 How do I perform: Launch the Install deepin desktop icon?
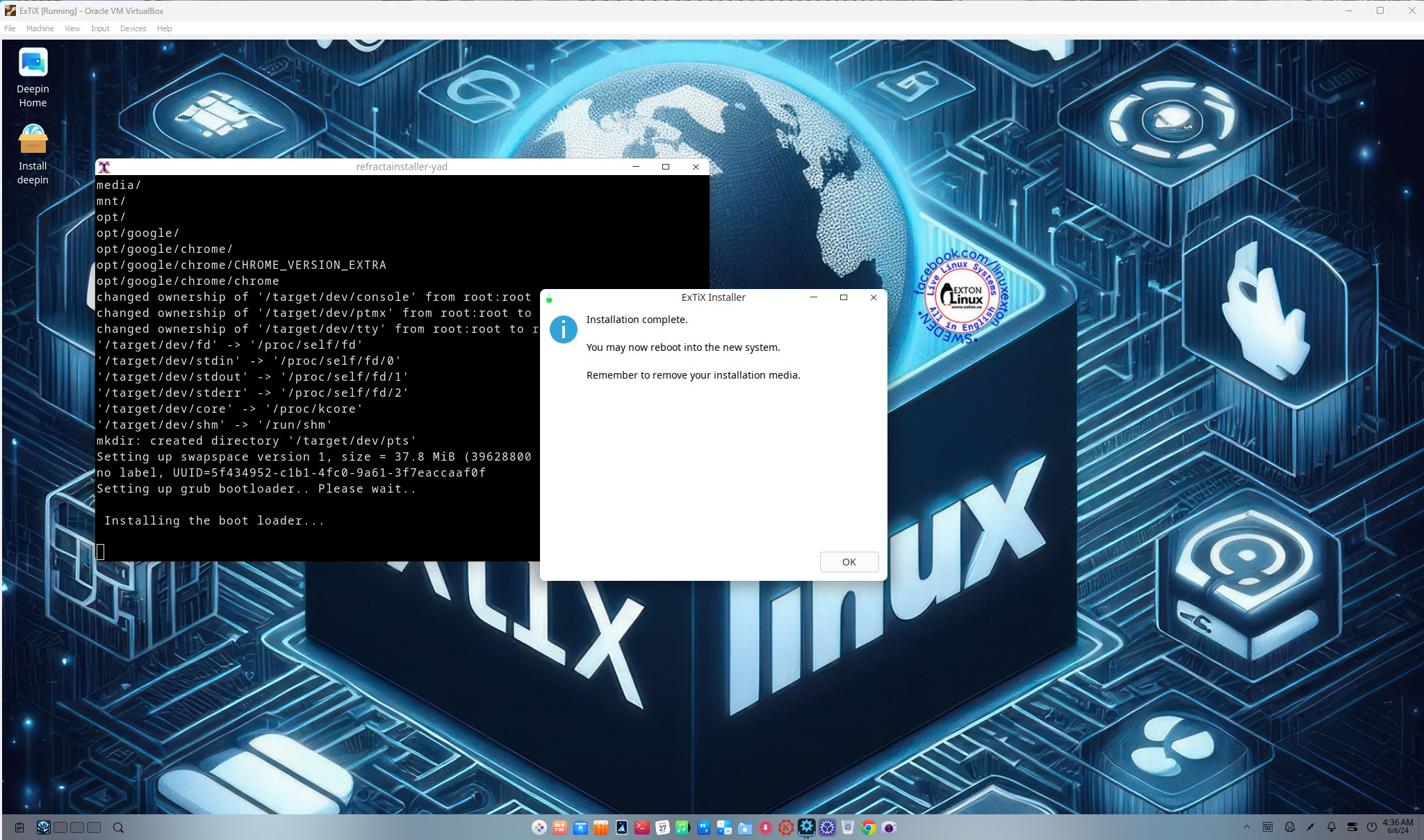(33, 155)
